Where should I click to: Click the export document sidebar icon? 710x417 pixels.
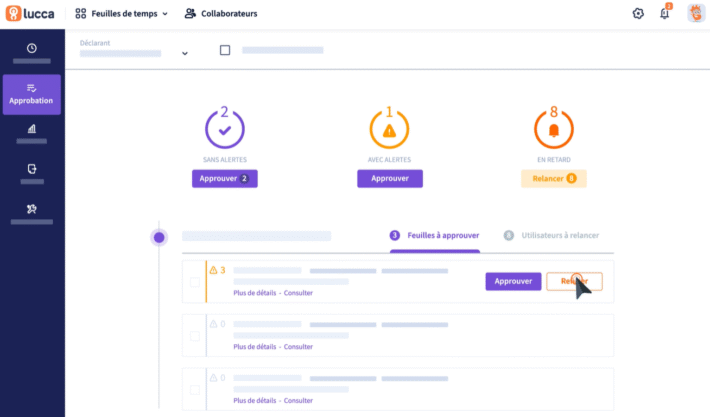pyautogui.click(x=32, y=169)
